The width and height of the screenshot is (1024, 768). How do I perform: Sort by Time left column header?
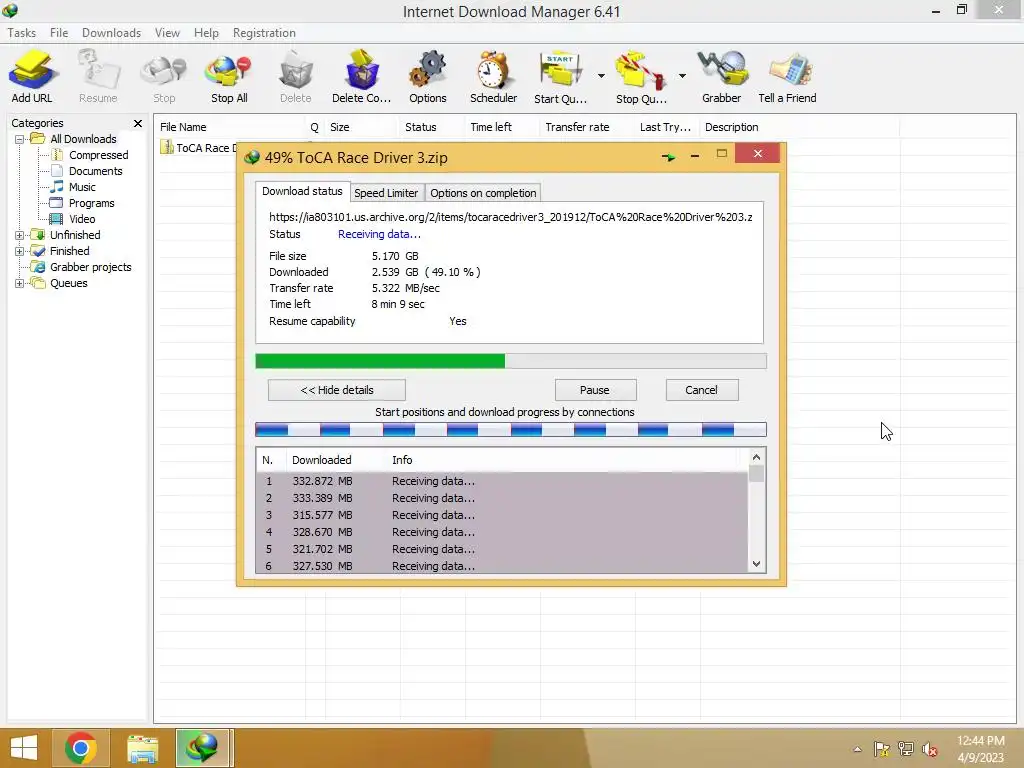pyautogui.click(x=502, y=127)
